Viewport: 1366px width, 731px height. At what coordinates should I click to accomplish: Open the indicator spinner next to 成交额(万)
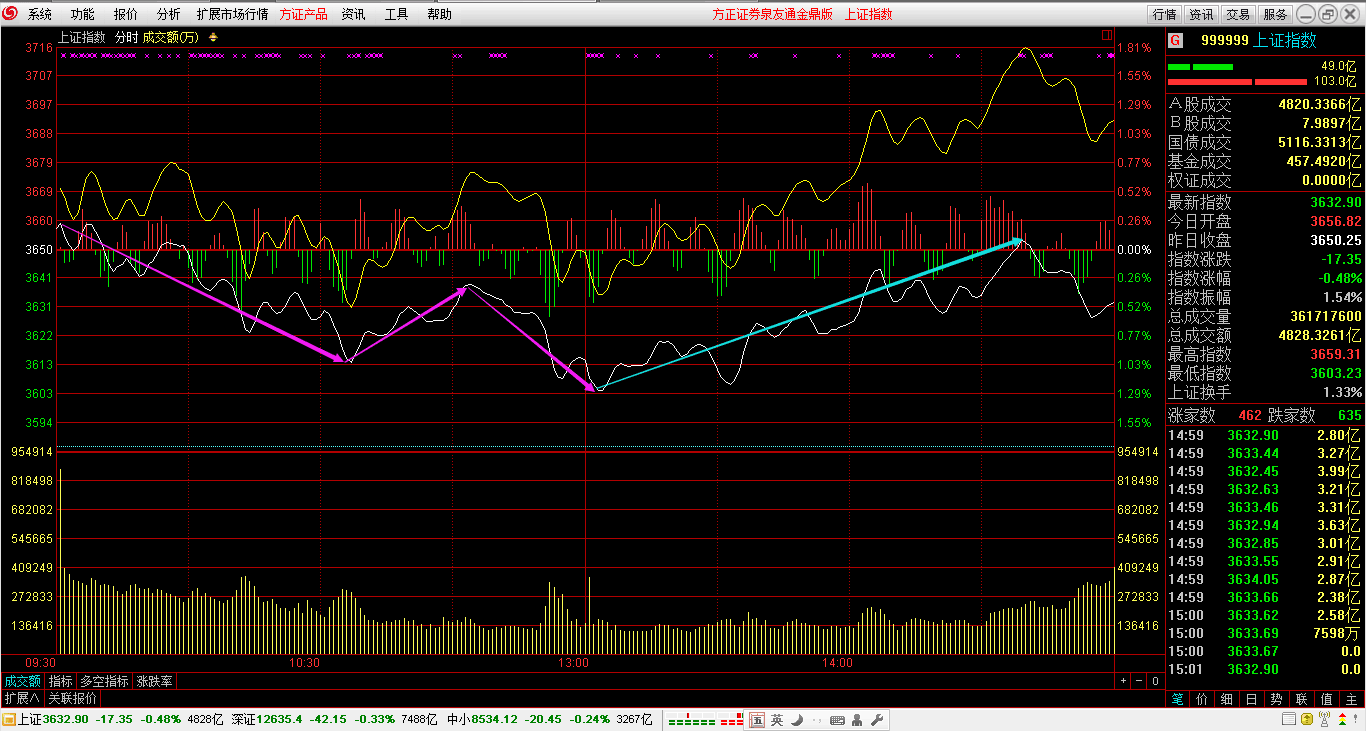(213, 37)
